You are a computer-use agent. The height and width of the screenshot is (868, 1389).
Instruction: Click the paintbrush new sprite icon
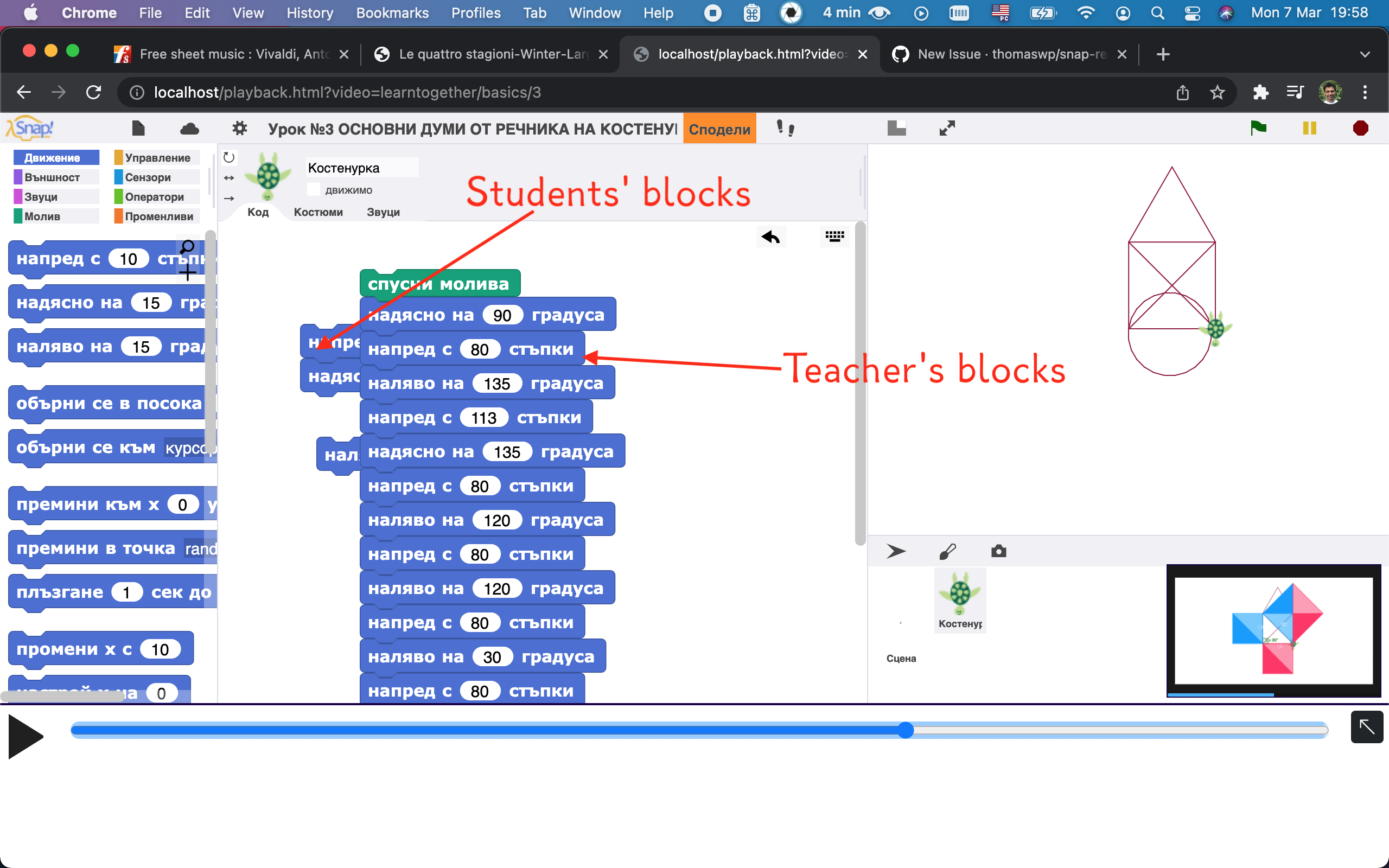pos(948,551)
